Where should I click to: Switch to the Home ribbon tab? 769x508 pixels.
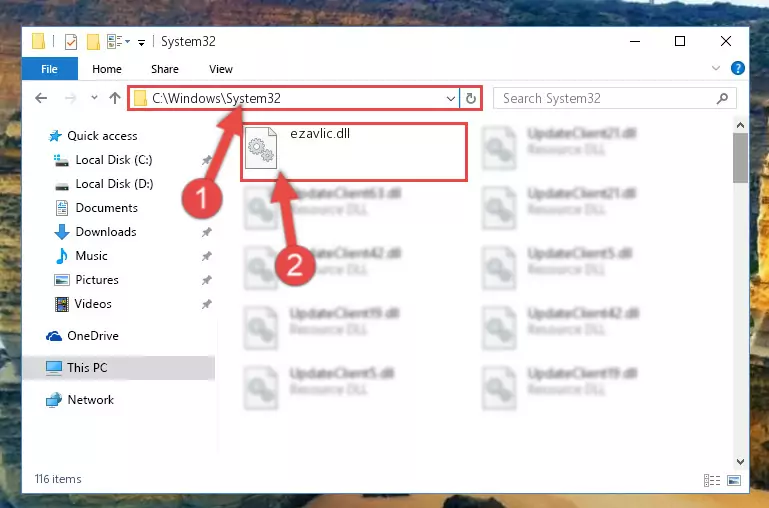point(106,69)
